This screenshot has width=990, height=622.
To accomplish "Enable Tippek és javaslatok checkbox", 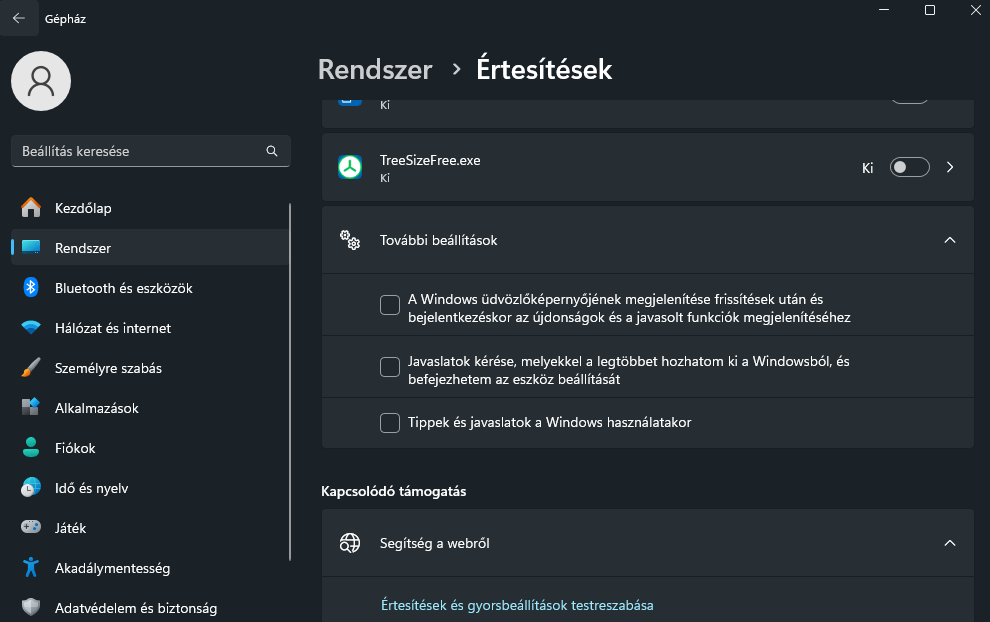I will tap(390, 422).
